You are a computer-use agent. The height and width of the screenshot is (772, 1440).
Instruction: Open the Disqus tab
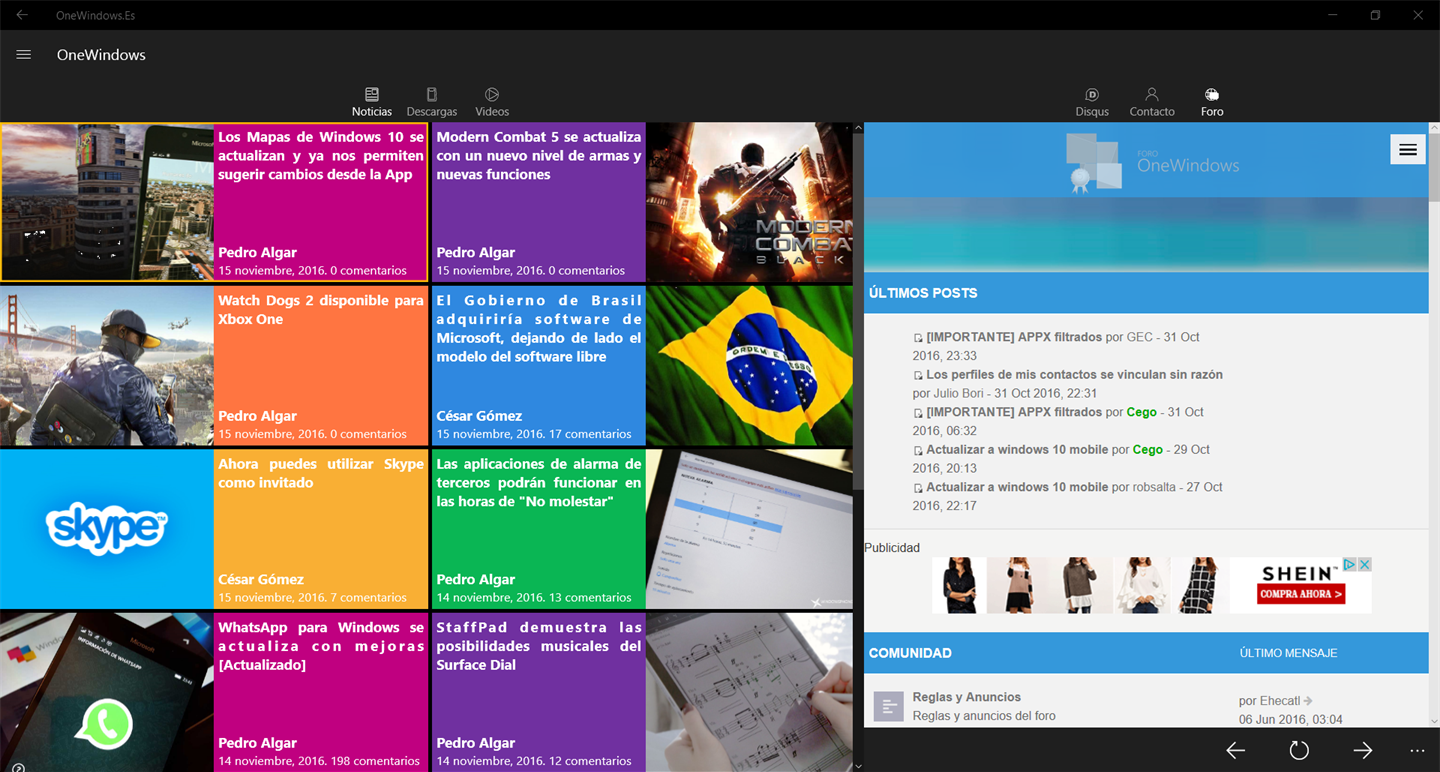[x=1092, y=102]
